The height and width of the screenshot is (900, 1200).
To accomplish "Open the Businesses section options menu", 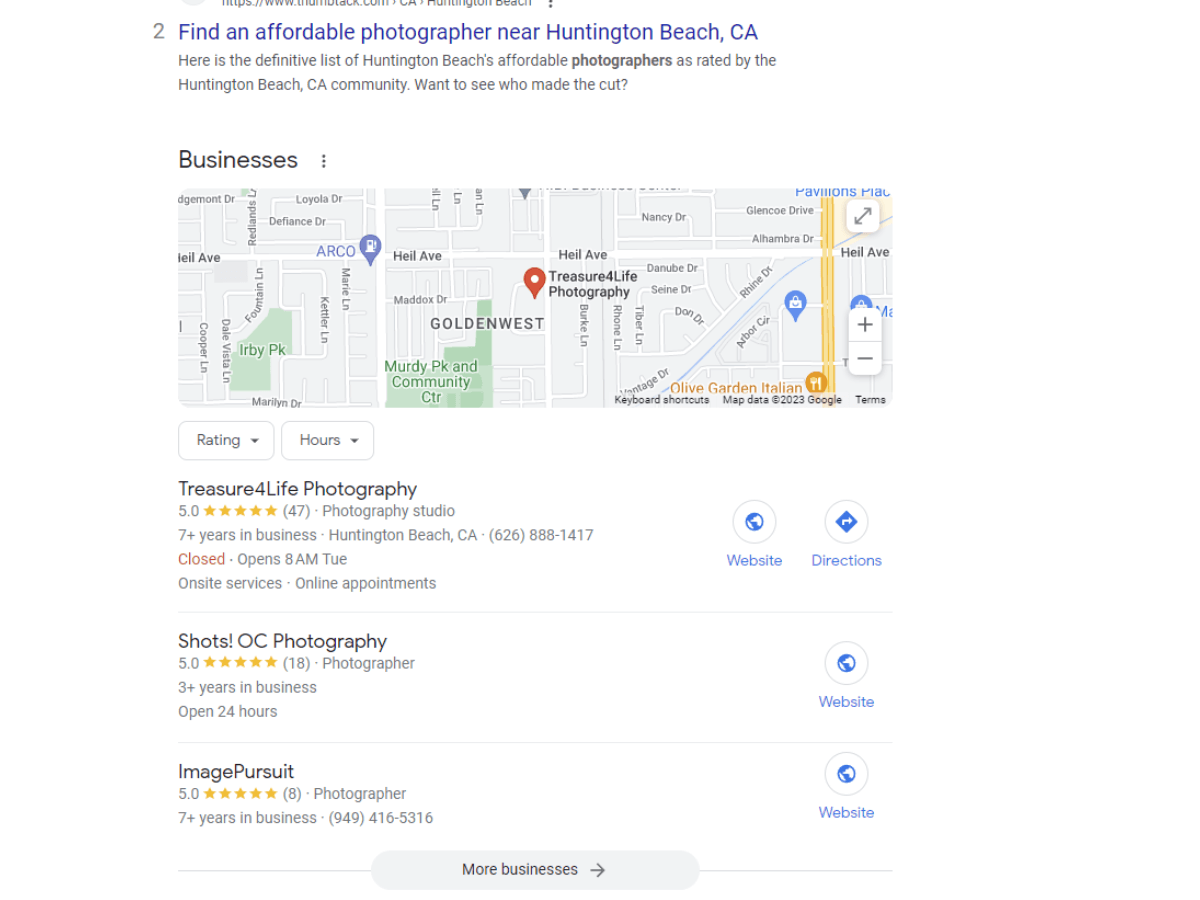I will [x=323, y=161].
